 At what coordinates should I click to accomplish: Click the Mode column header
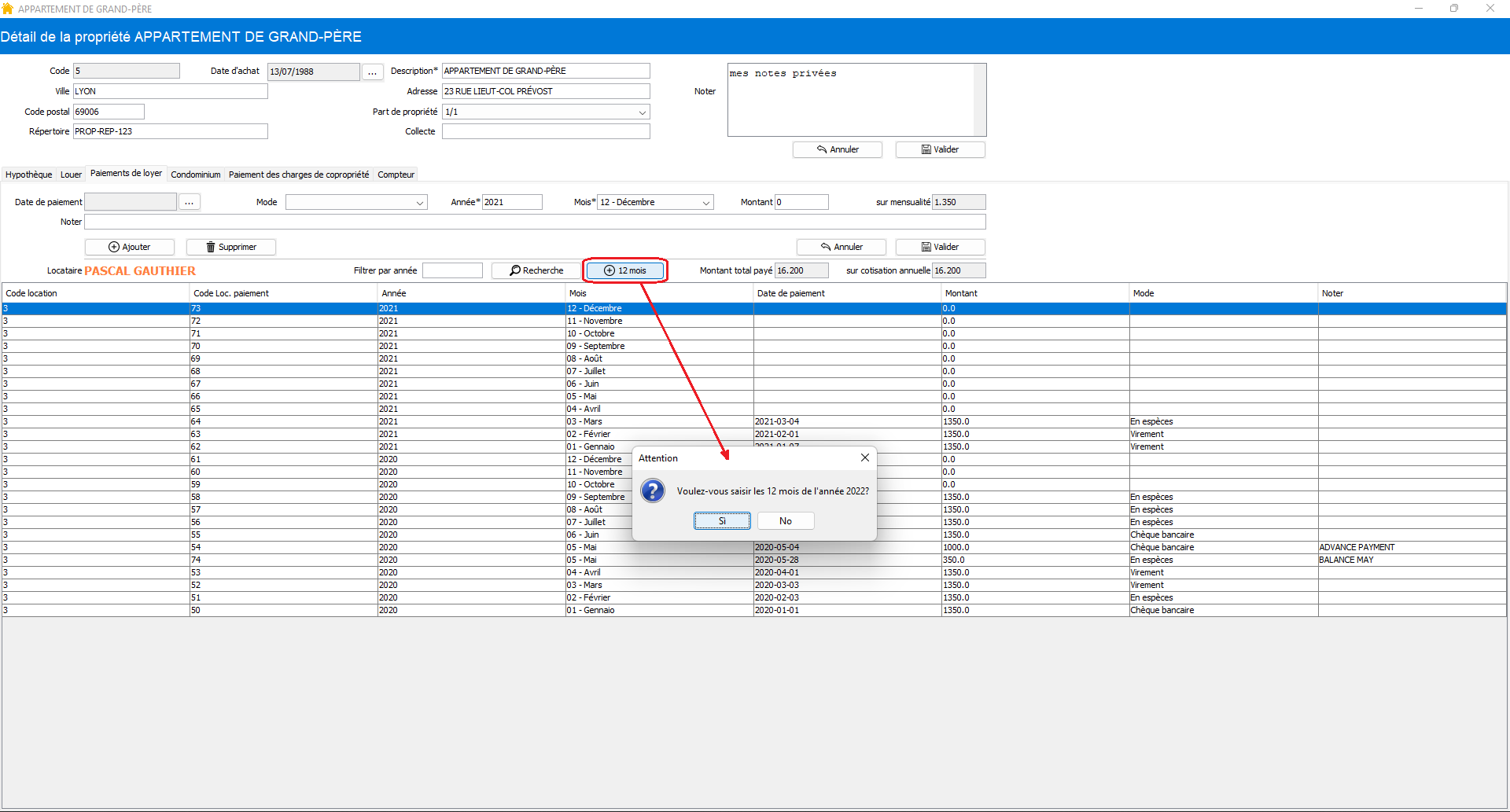pyautogui.click(x=1224, y=293)
